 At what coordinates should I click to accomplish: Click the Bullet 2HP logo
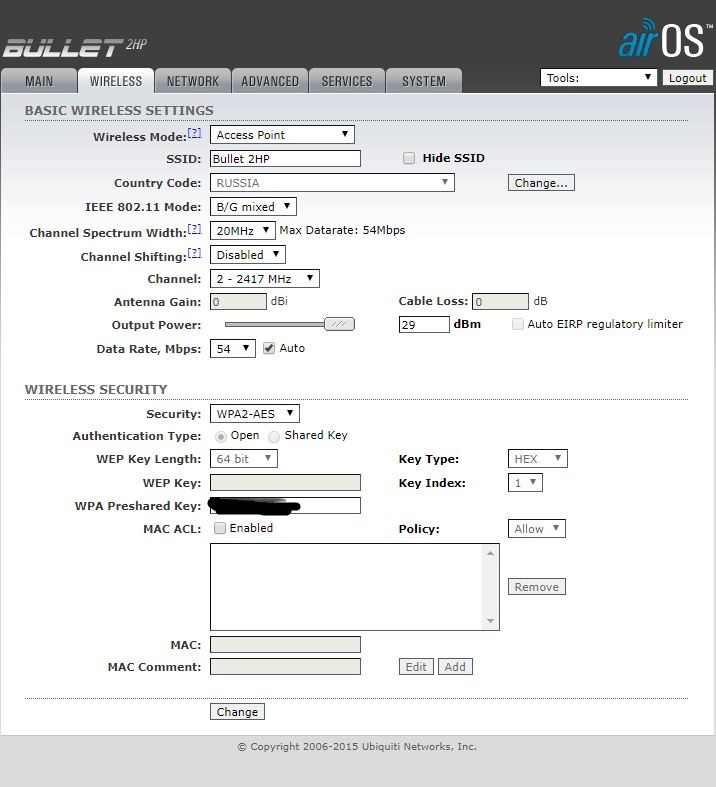(x=75, y=47)
